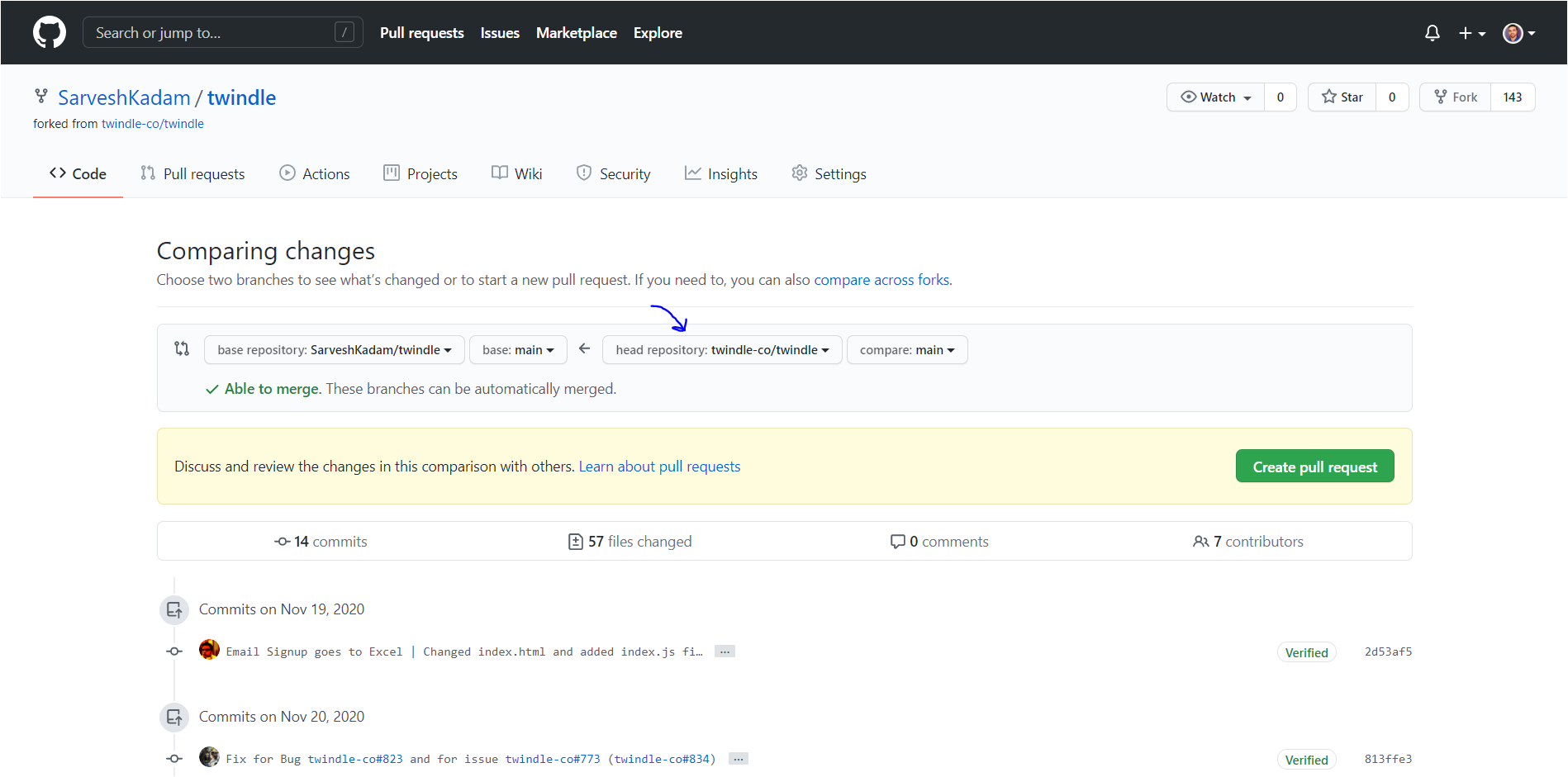Open the repository Pull requests tab
1568x777 pixels.
tap(192, 174)
